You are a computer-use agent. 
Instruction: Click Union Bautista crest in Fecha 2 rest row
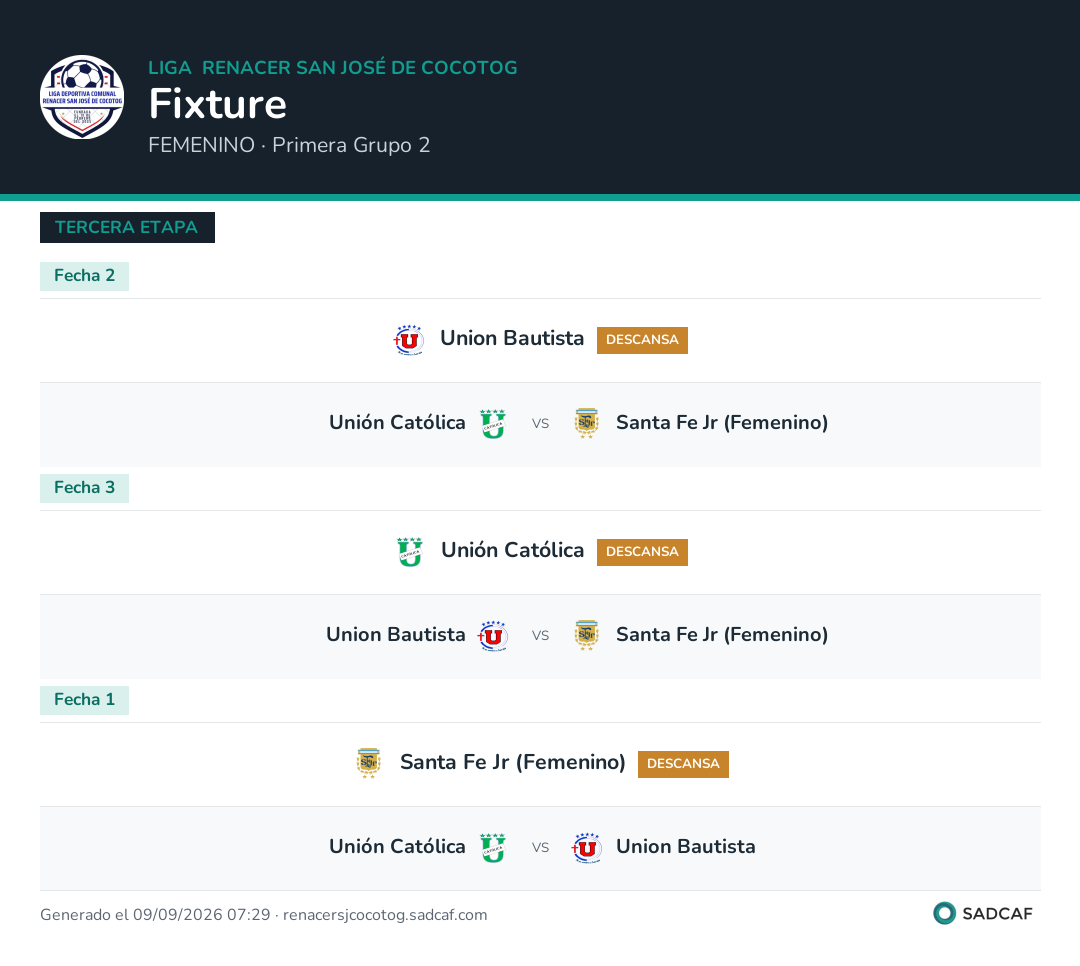409,340
